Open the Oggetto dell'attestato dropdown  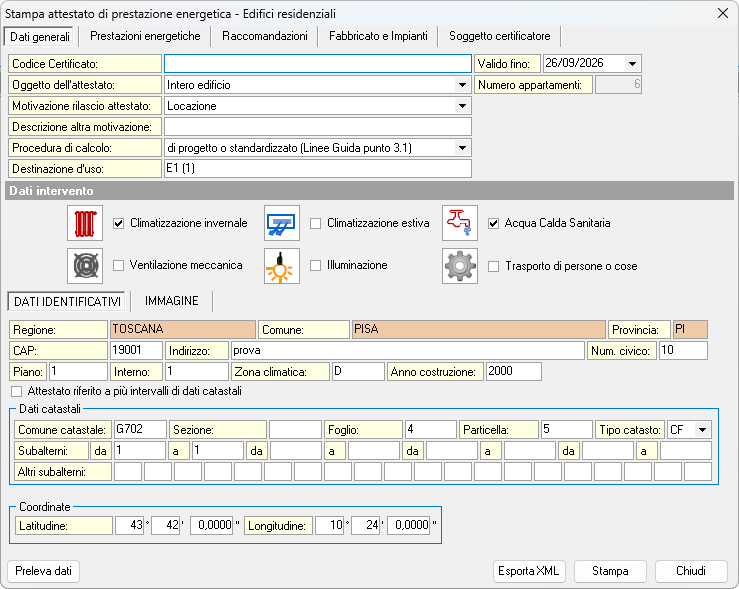[461, 85]
